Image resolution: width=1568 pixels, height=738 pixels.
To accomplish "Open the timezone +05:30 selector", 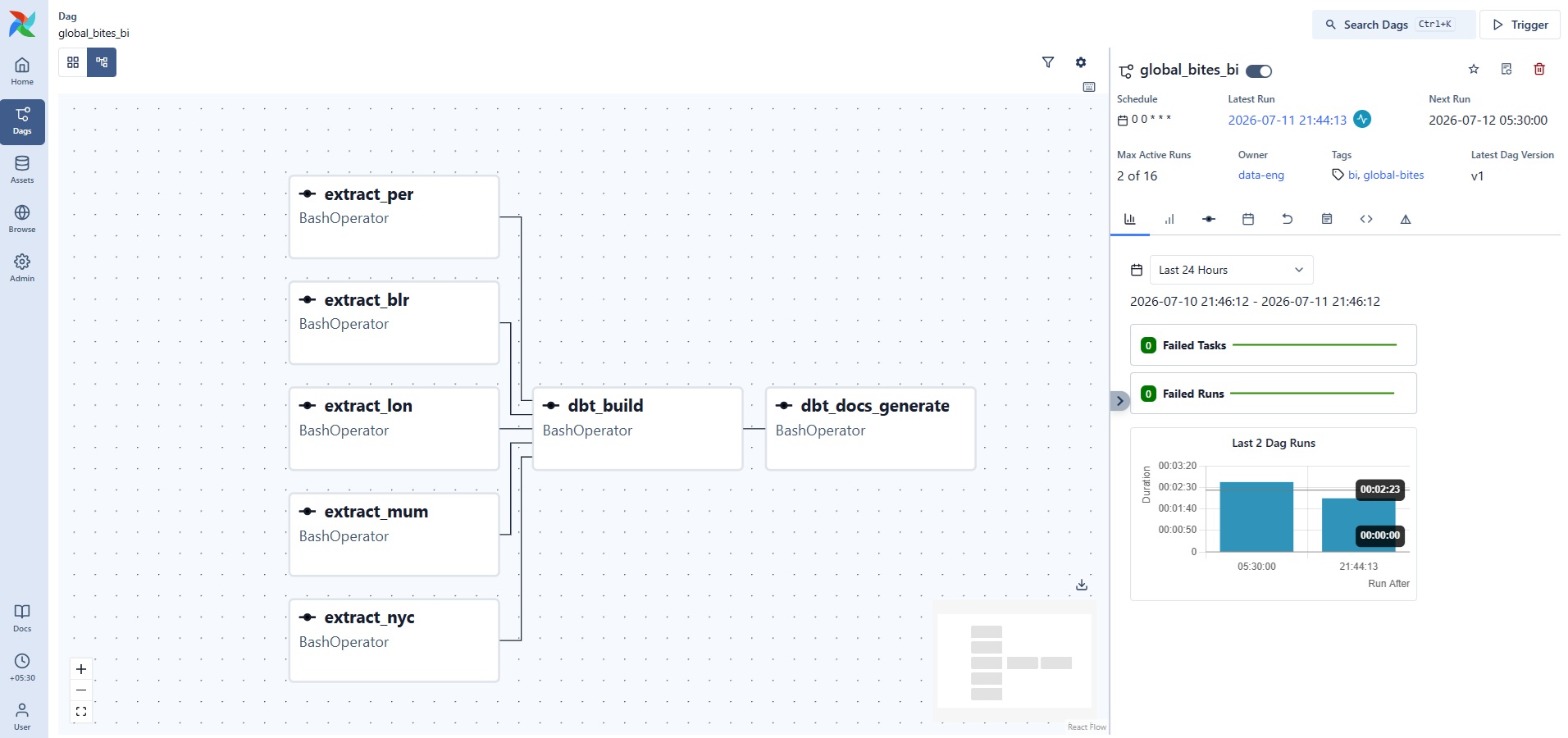I will (x=22, y=667).
